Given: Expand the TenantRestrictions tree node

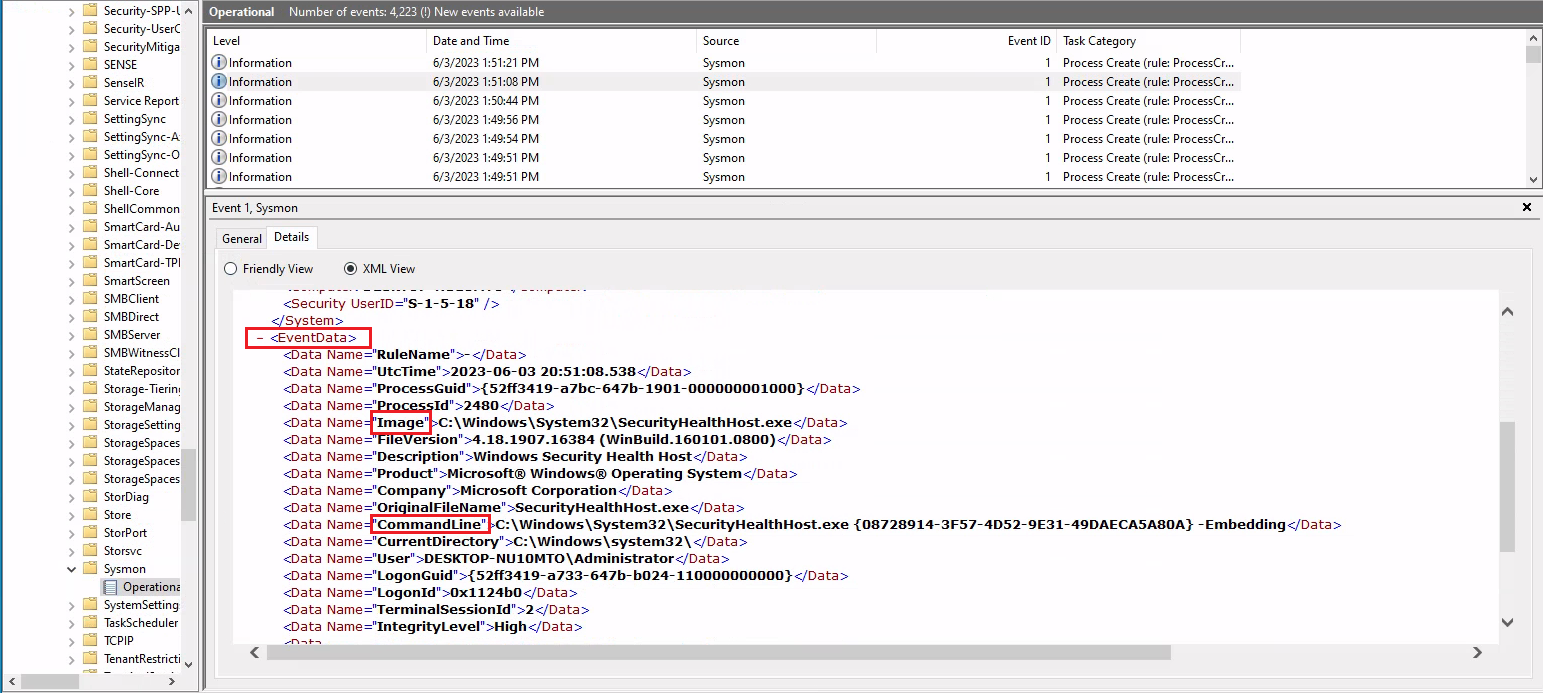Looking at the screenshot, I should tap(71, 658).
